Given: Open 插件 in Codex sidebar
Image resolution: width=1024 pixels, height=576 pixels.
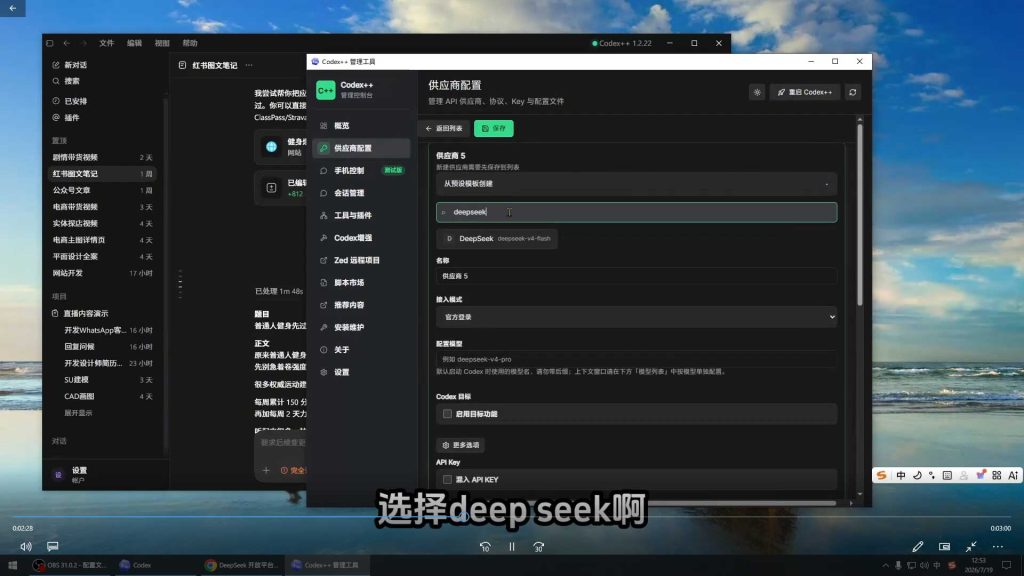Looking at the screenshot, I should tap(72, 118).
